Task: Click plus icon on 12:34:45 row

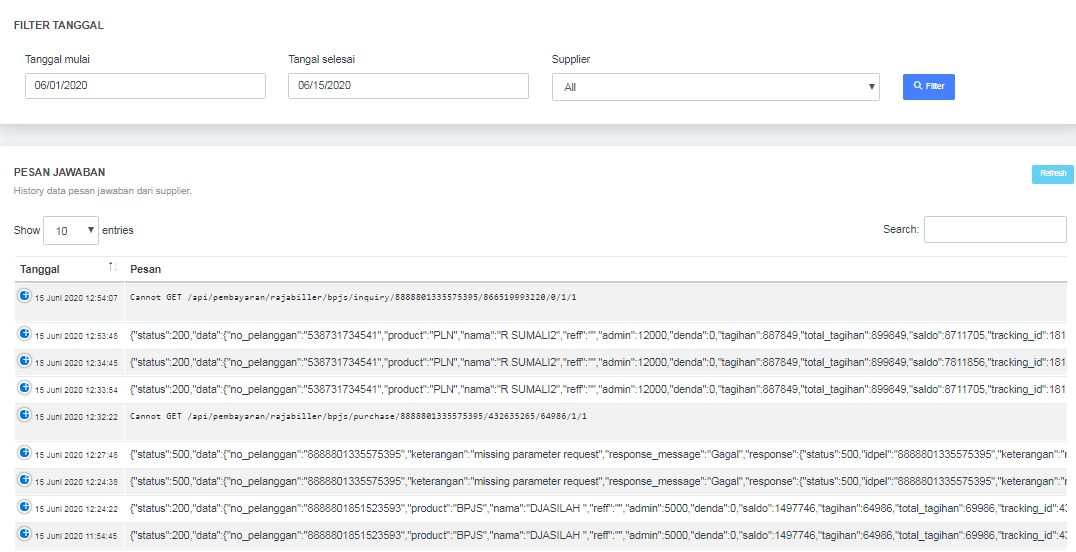Action: pos(25,361)
